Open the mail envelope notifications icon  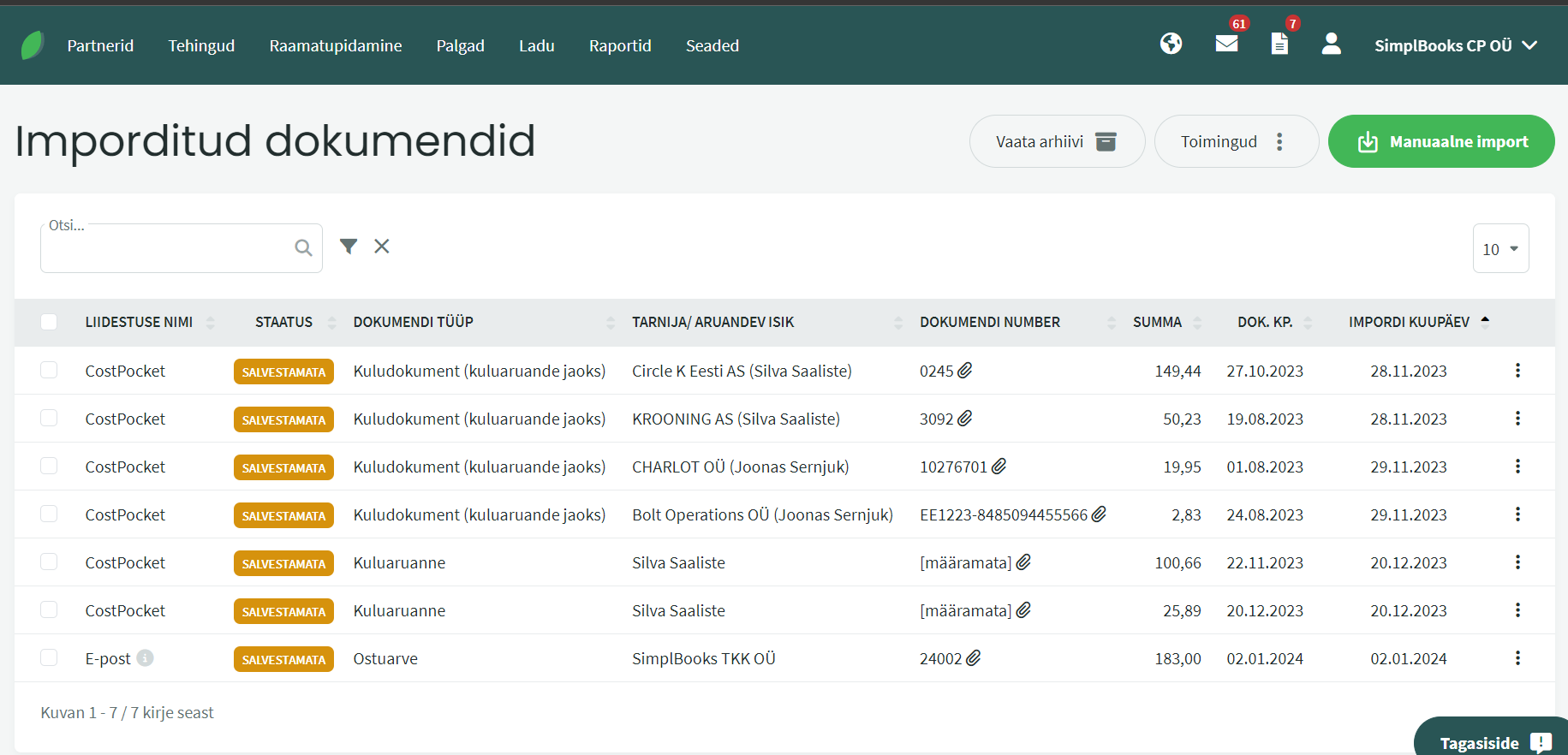(x=1226, y=44)
